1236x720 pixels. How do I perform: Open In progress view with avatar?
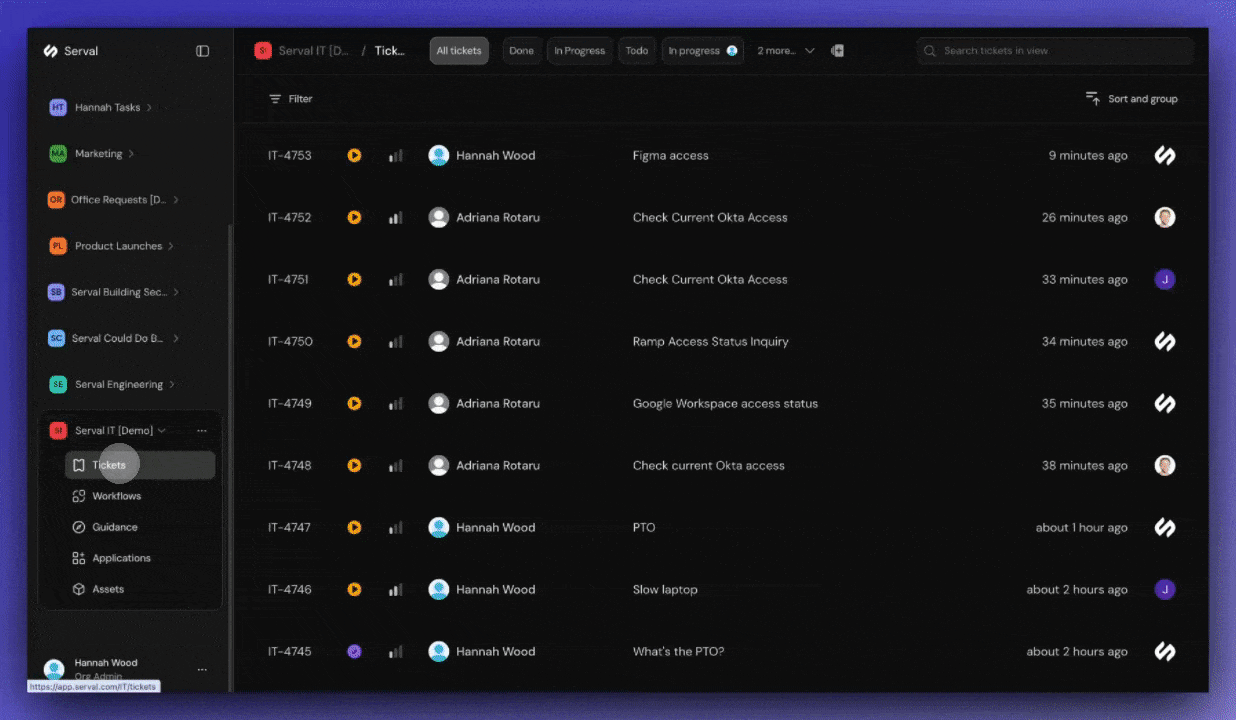(x=702, y=51)
